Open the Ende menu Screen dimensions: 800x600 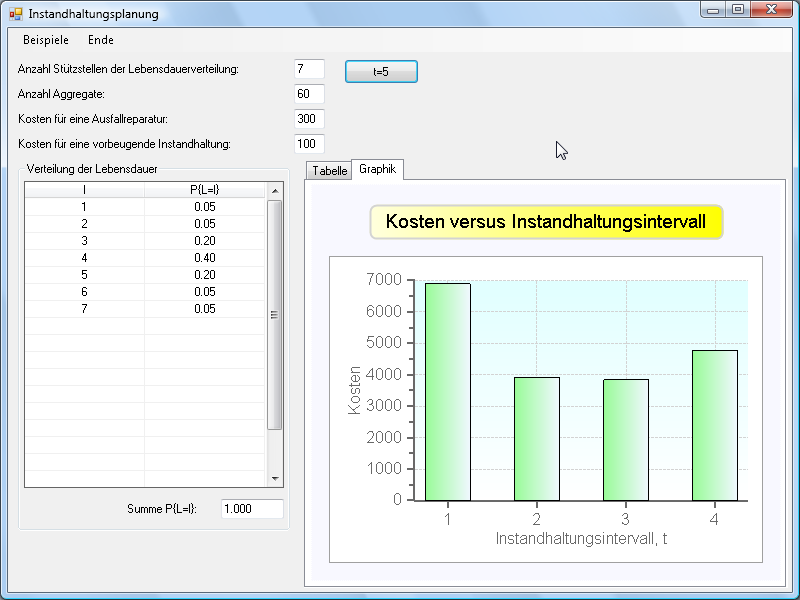(101, 40)
